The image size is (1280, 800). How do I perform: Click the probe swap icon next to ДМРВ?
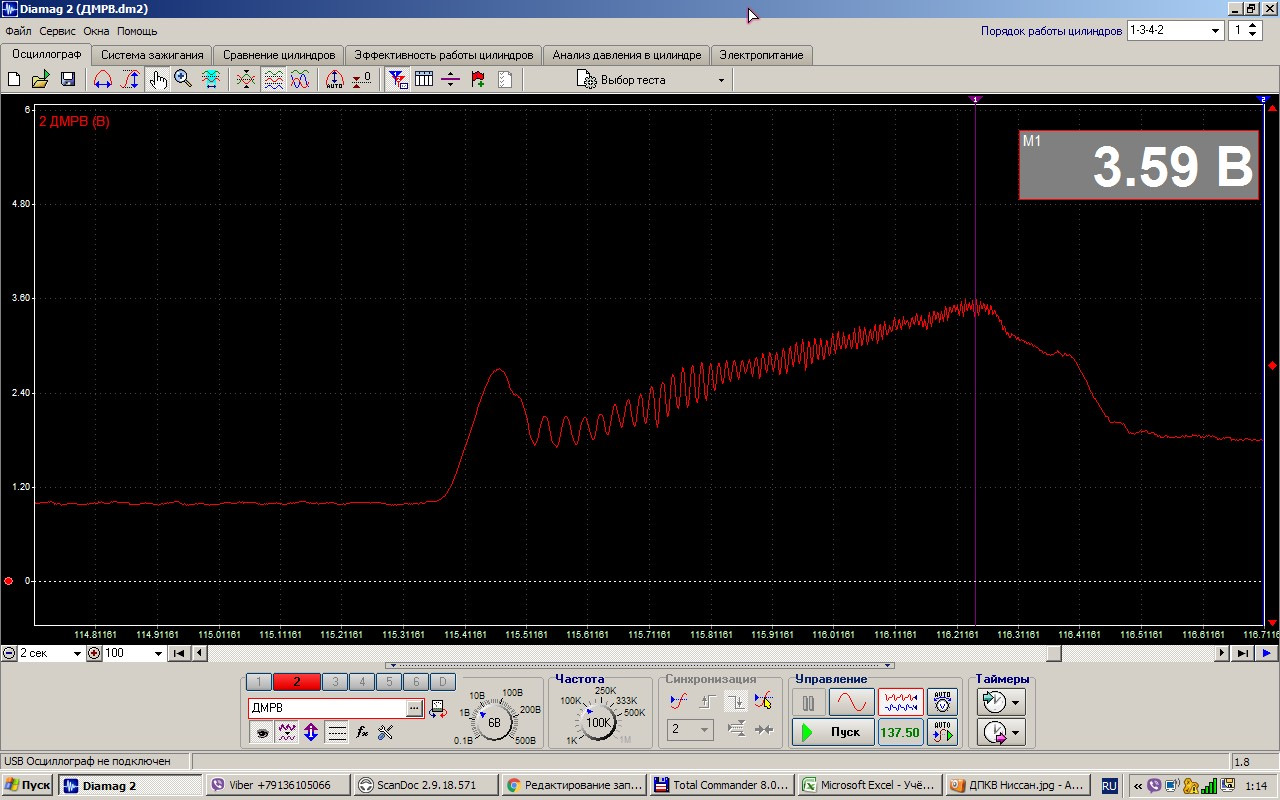pos(438,709)
